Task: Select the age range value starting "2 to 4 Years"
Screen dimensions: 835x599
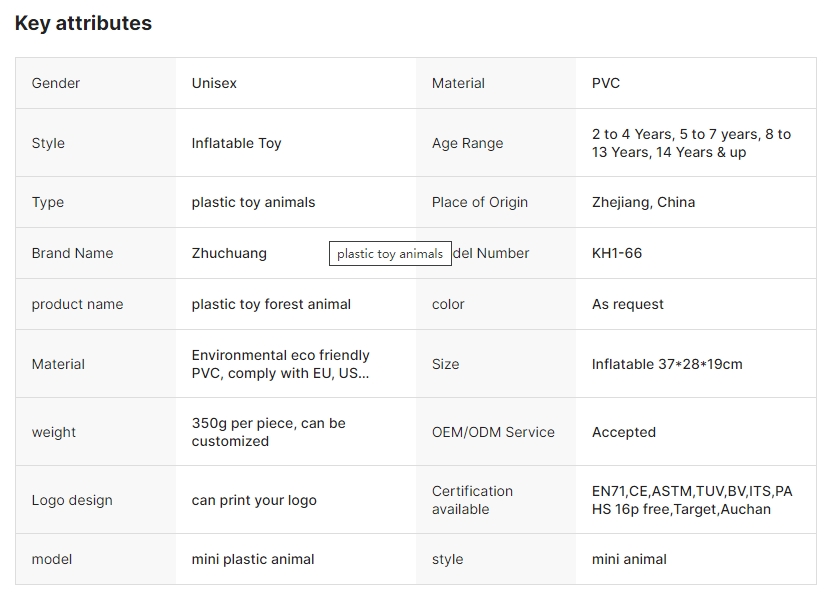Action: click(x=691, y=143)
